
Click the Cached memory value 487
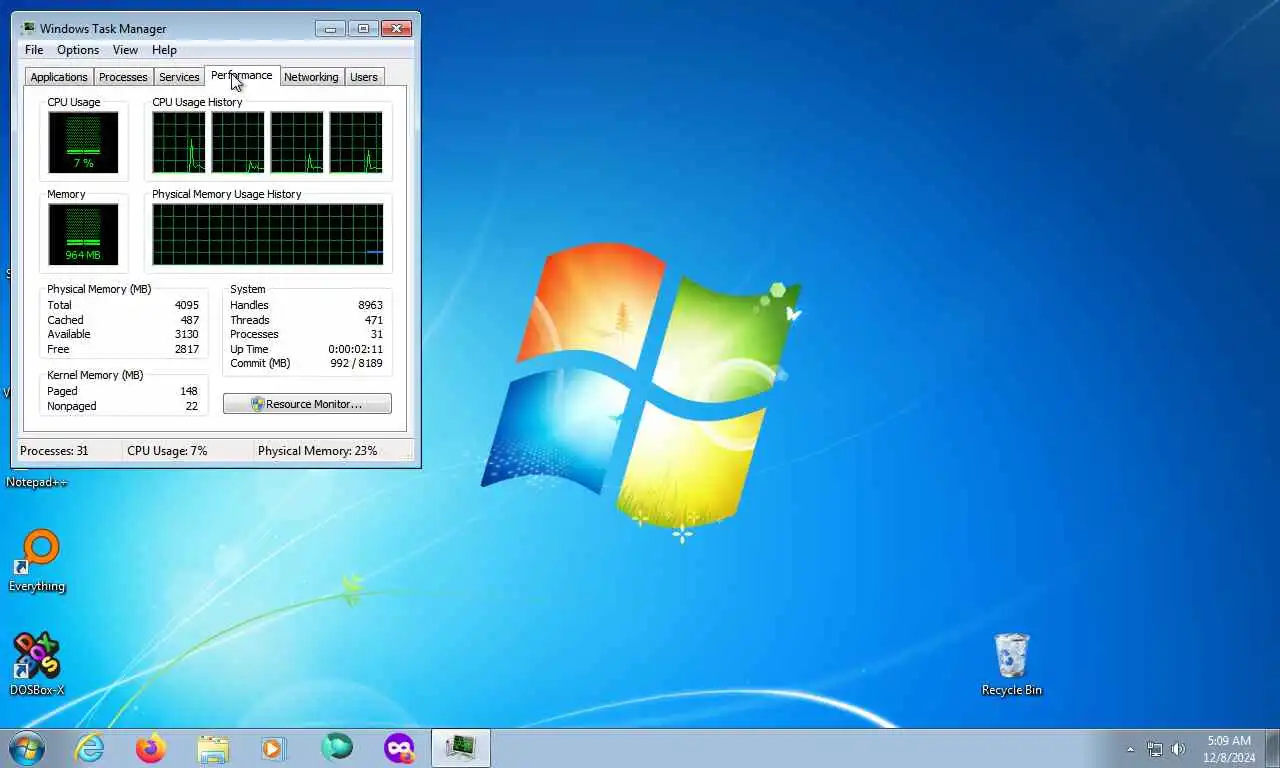189,320
